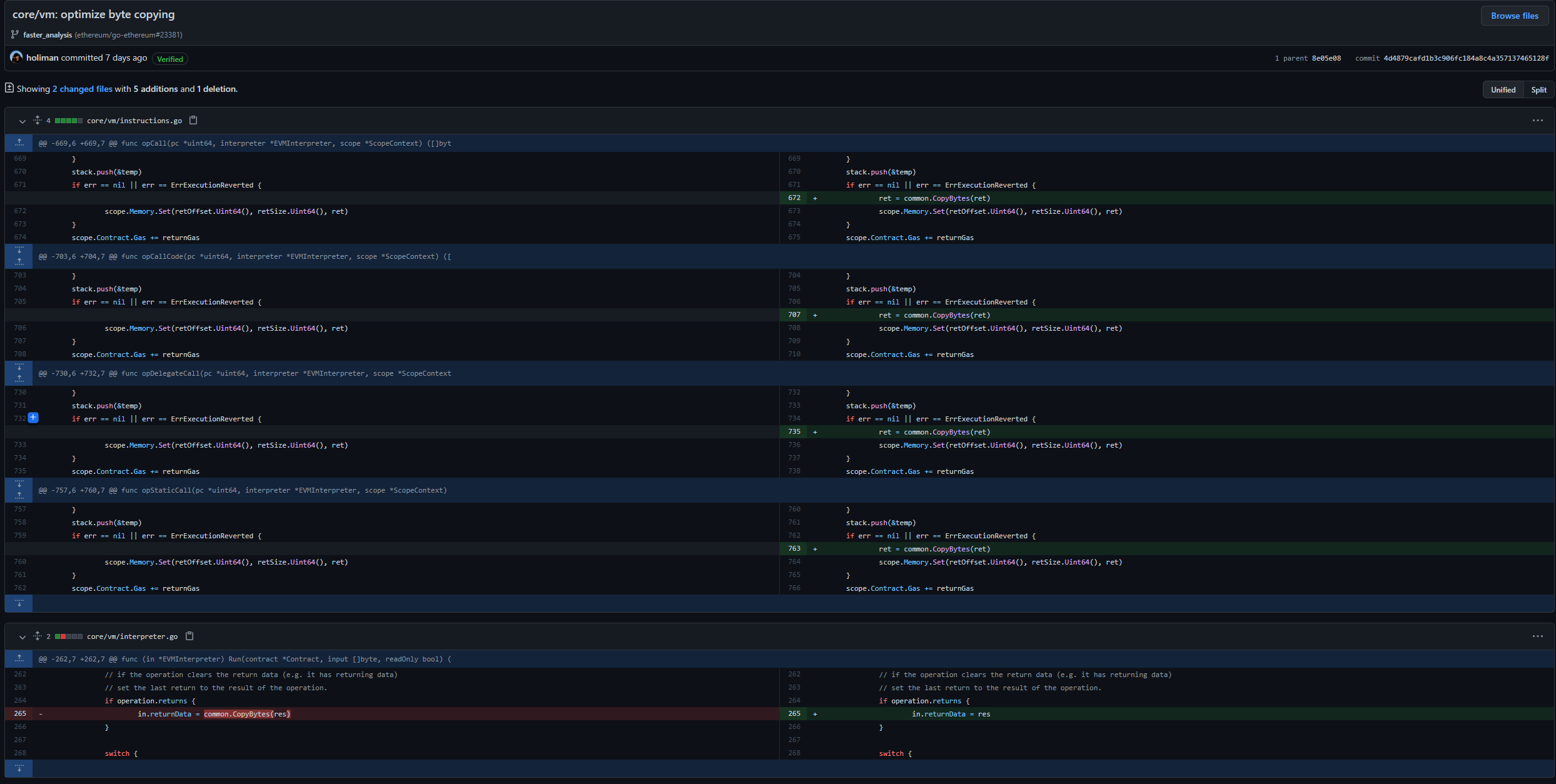The width and height of the screenshot is (1556, 784).
Task: Click added line number 672
Action: coord(794,198)
